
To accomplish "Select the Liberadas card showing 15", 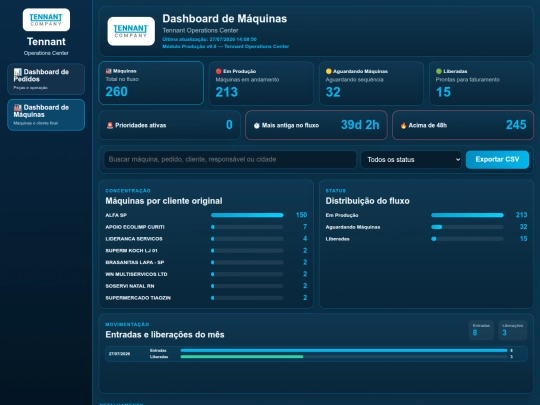I will (481, 83).
